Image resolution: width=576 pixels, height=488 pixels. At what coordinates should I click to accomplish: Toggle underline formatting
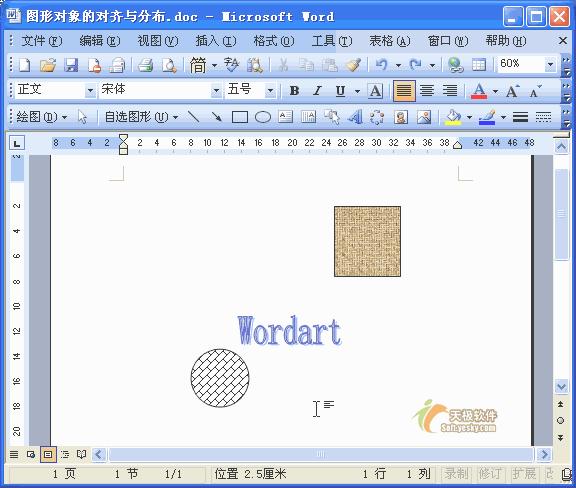click(341, 90)
